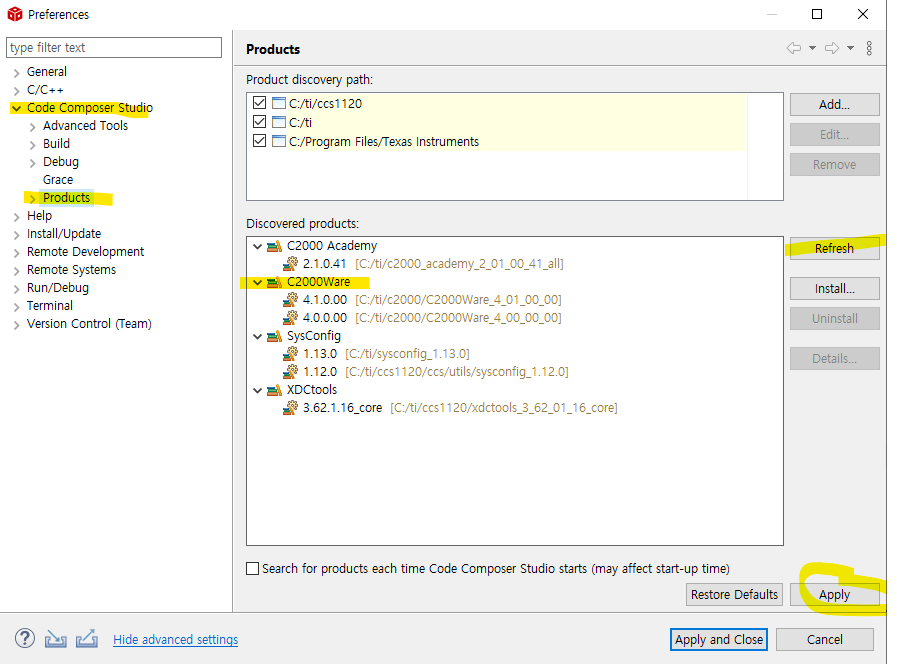Enable search for products on each startup

tap(252, 568)
